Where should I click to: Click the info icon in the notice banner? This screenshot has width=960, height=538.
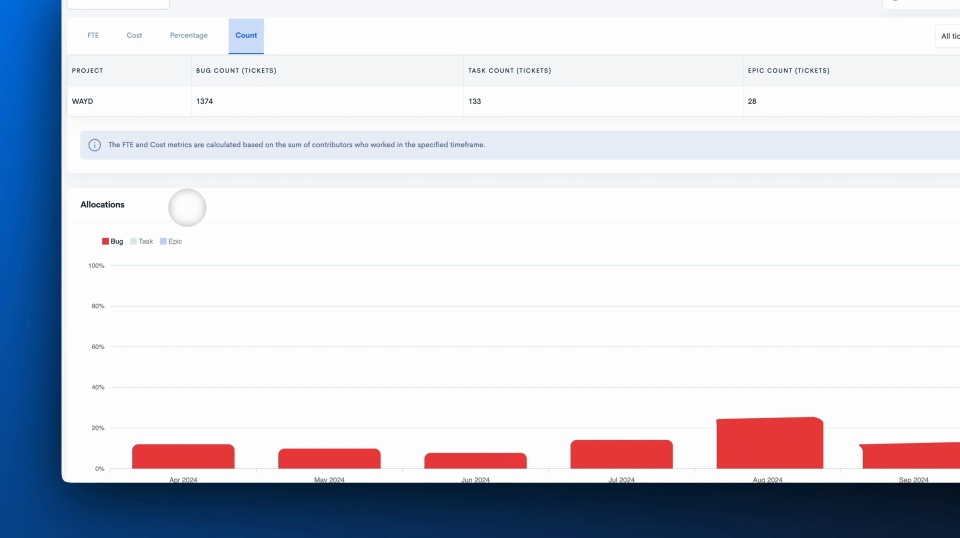tap(94, 145)
